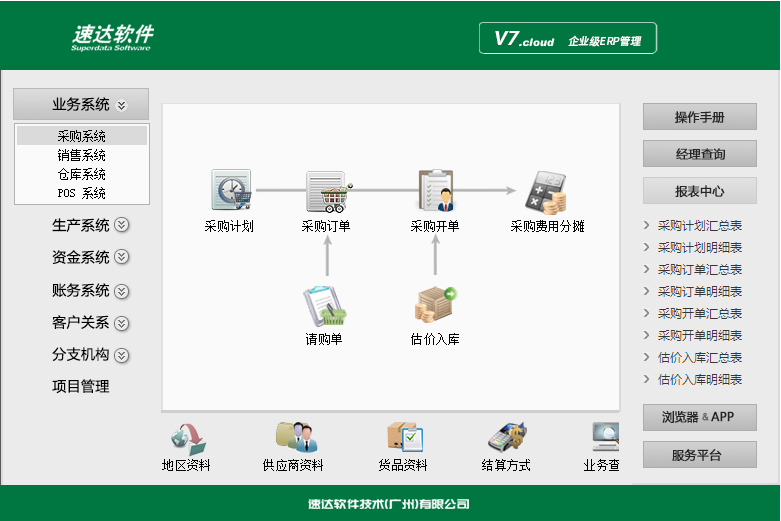Select POS 系统 in the sidebar submenu

point(82,193)
